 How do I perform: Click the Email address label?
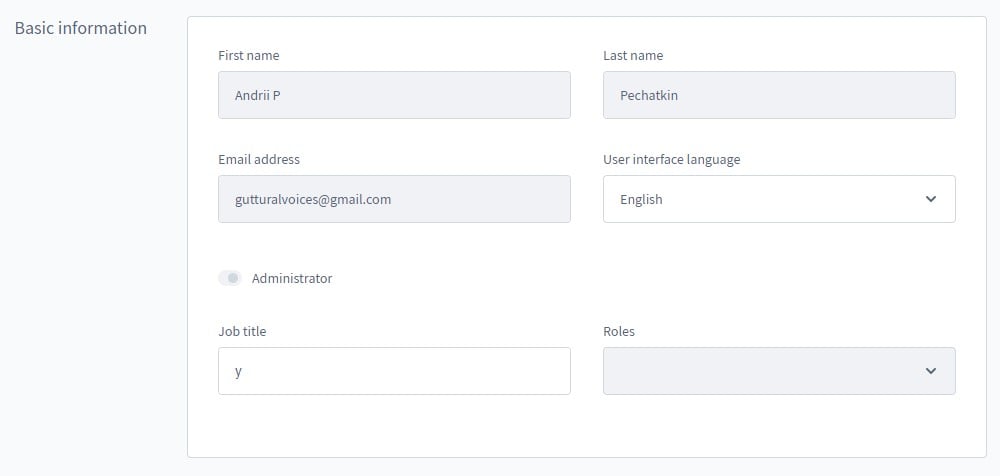pyautogui.click(x=259, y=160)
